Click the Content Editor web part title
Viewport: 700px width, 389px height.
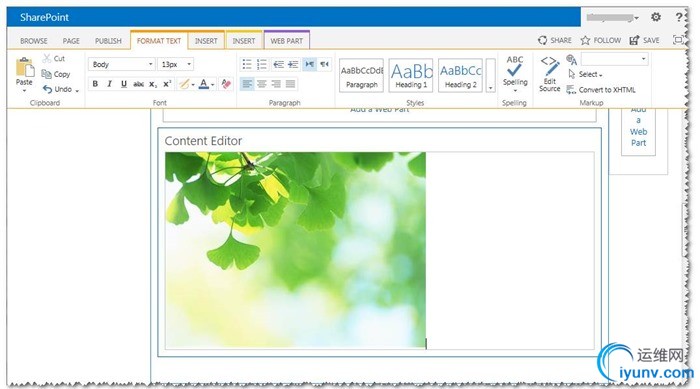(x=203, y=141)
